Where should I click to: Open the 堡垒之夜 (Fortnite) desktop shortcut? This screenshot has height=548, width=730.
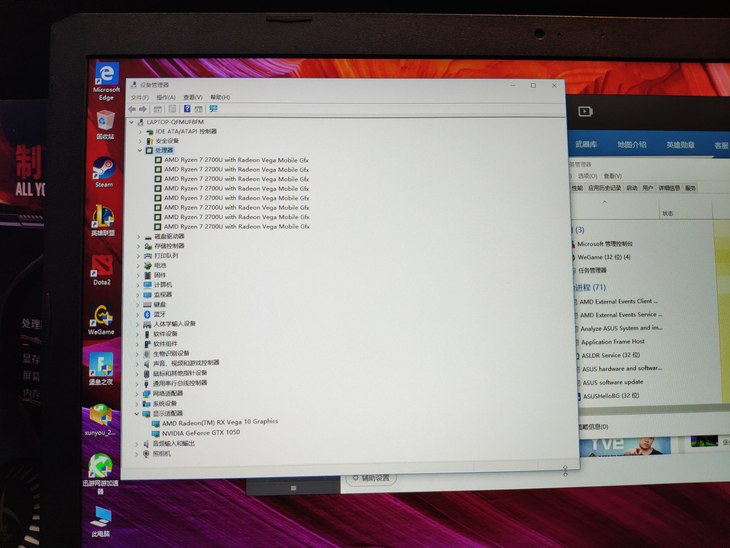[101, 369]
